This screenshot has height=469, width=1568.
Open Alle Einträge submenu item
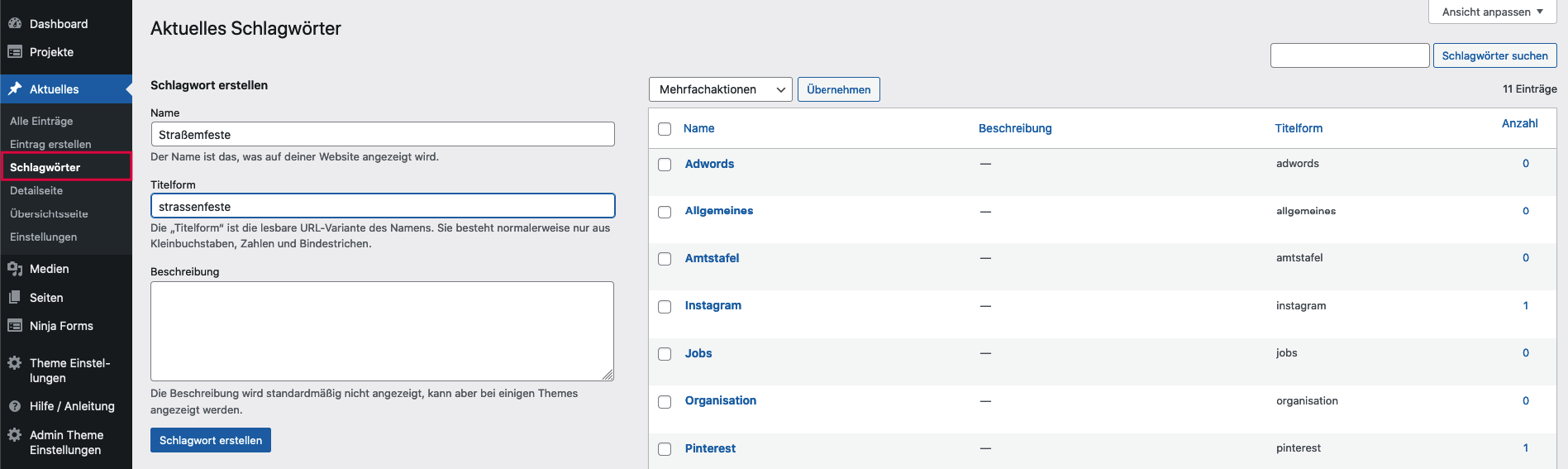tap(41, 121)
